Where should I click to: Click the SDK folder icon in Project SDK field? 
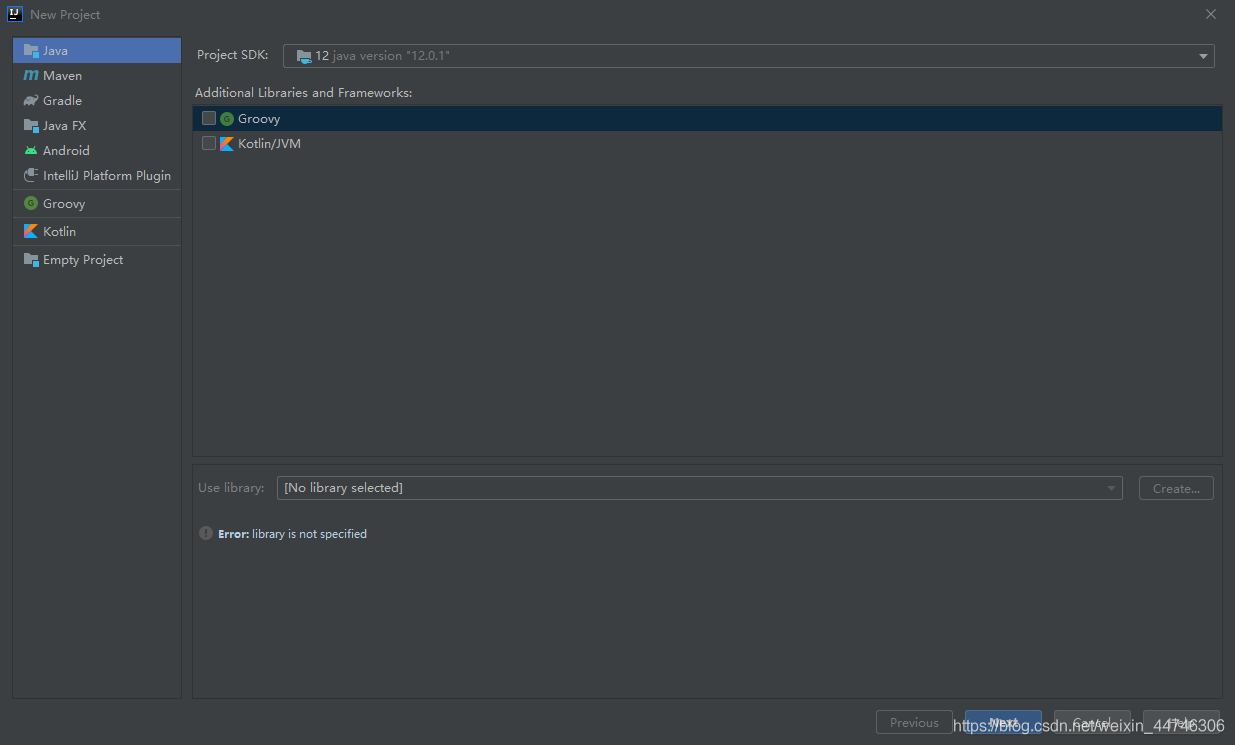point(304,56)
